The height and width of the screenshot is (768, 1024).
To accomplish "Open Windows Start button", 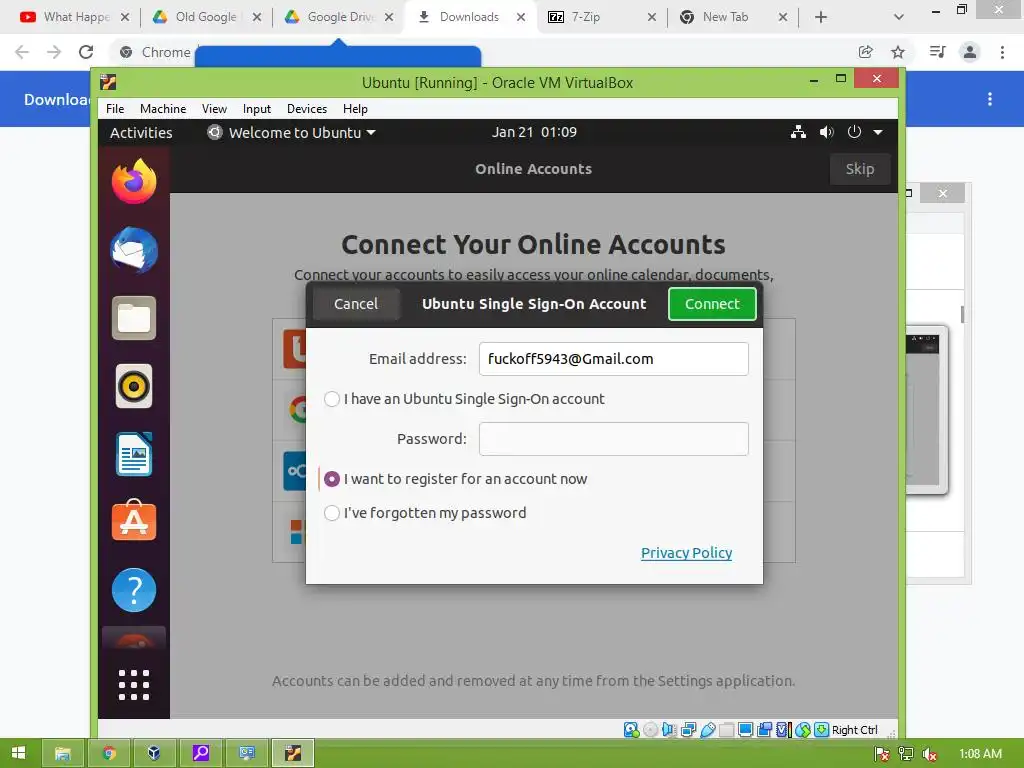I will (18, 754).
